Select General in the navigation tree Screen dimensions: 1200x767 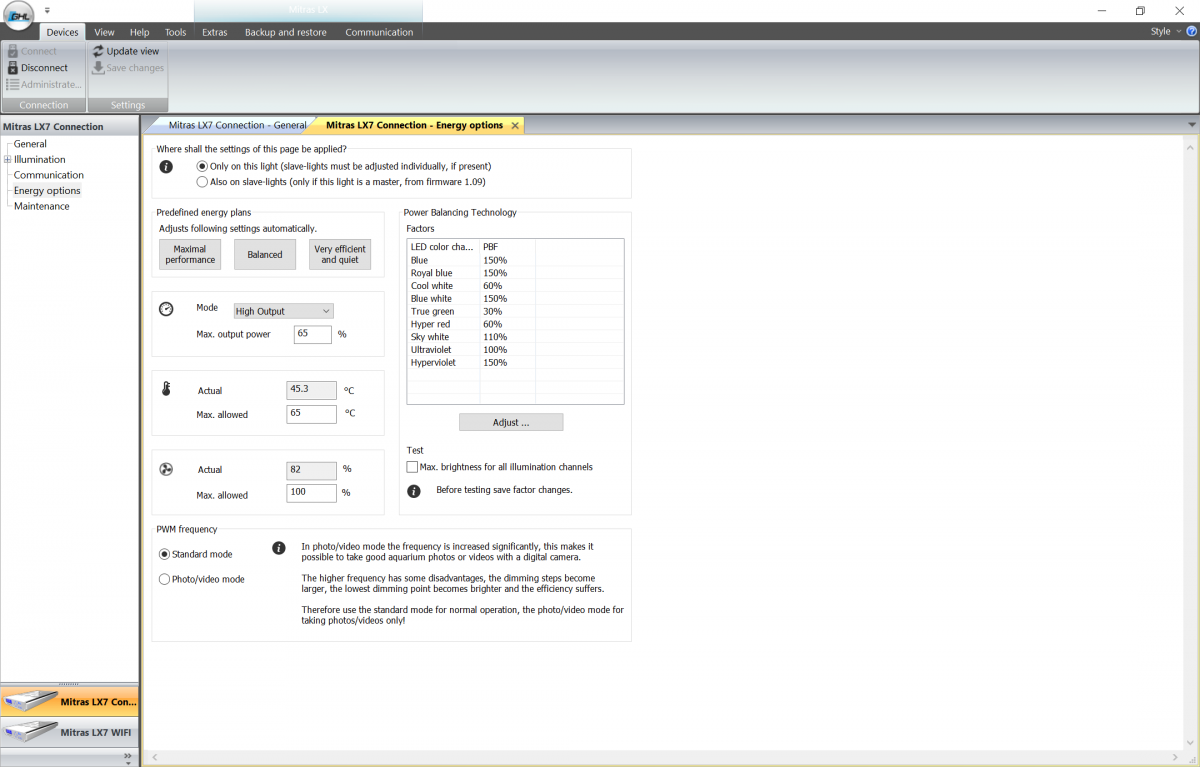point(30,144)
